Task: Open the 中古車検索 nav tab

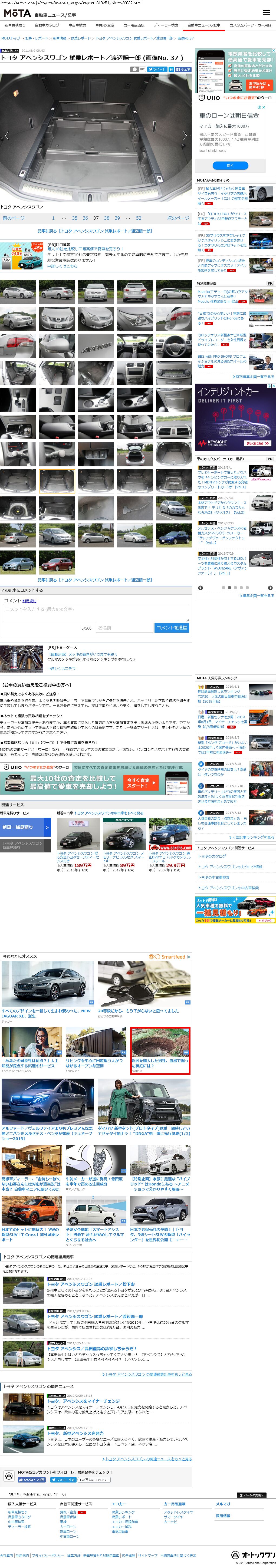Action: tap(77, 25)
